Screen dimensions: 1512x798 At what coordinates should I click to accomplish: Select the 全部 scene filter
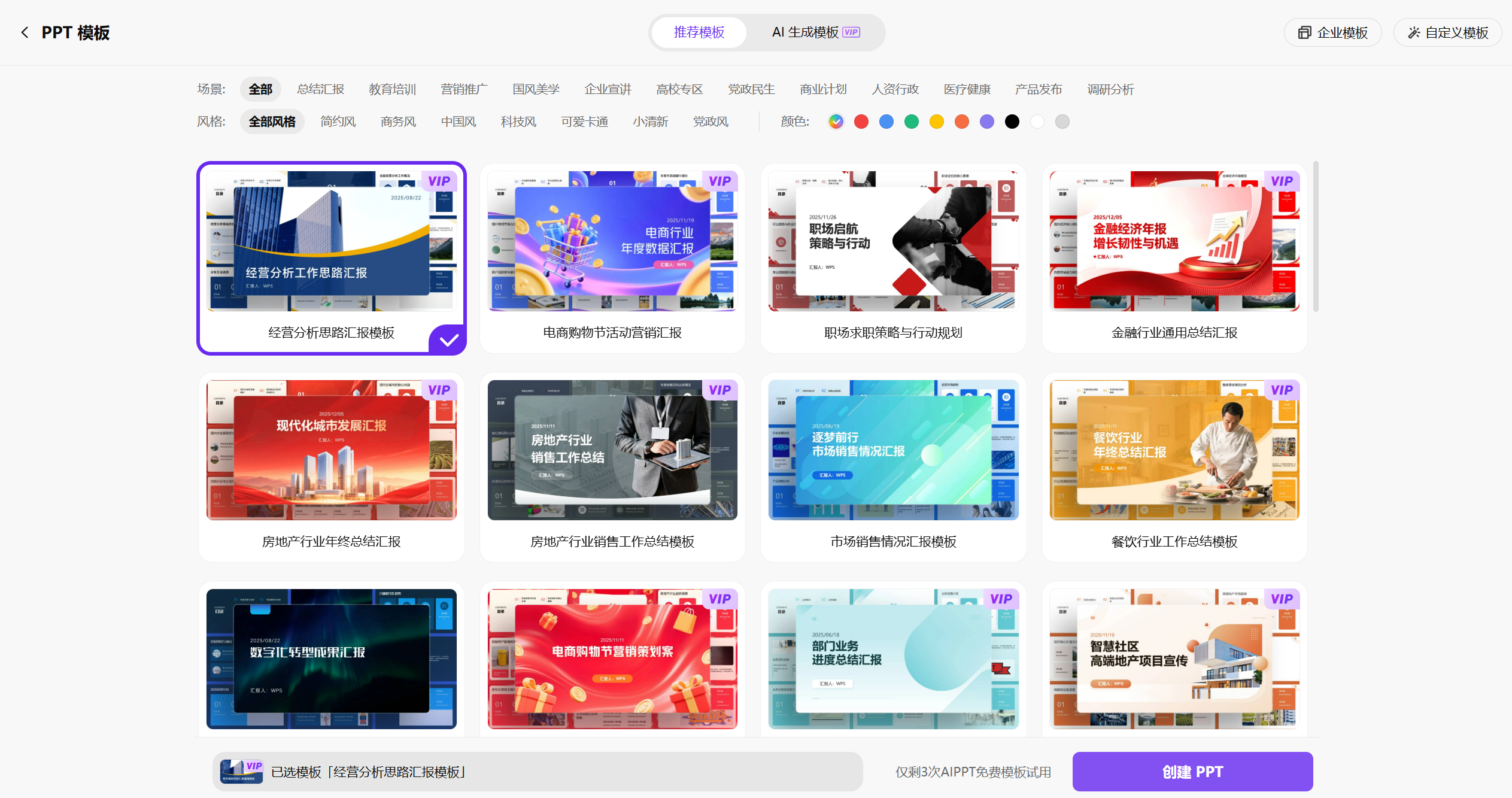[260, 89]
